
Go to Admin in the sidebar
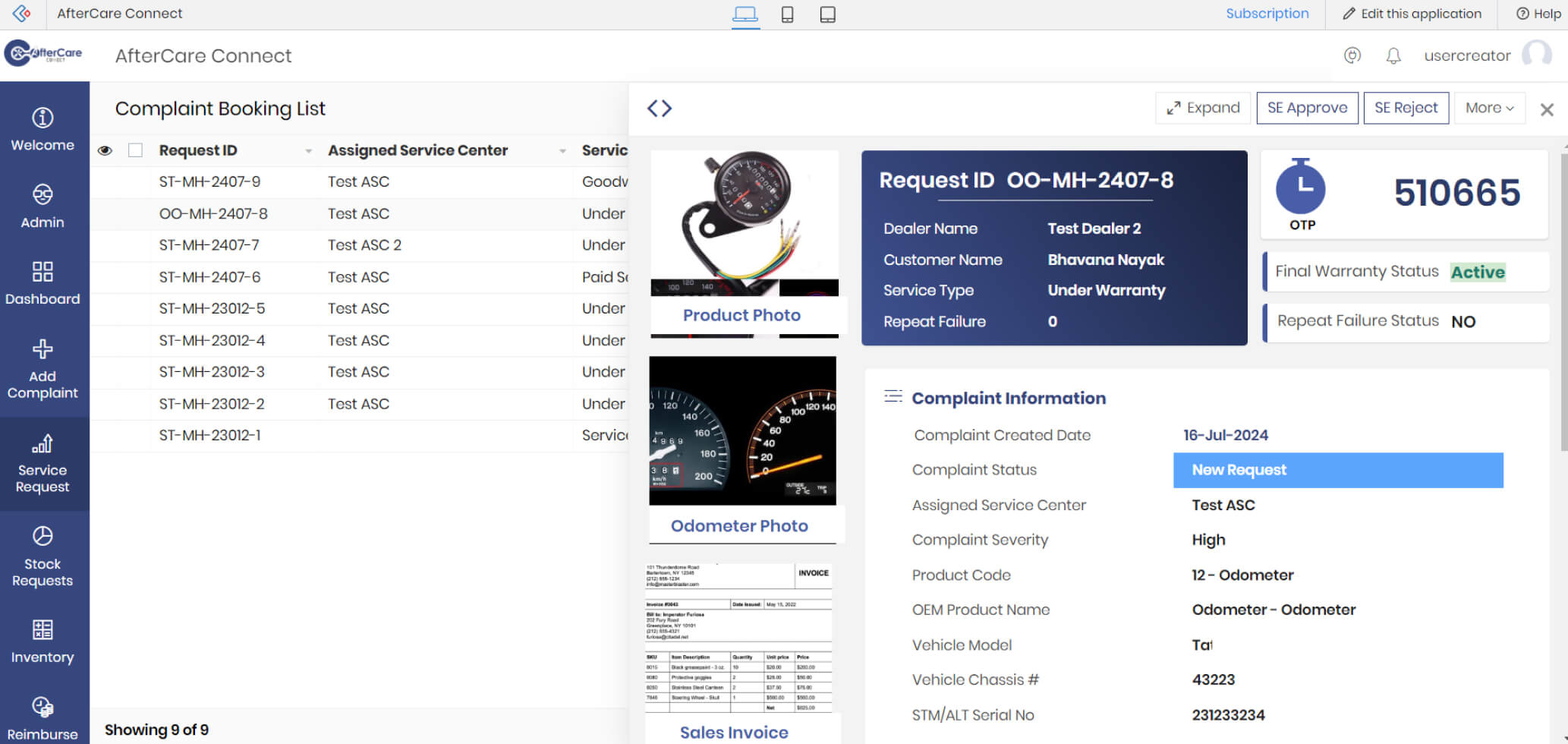click(43, 206)
